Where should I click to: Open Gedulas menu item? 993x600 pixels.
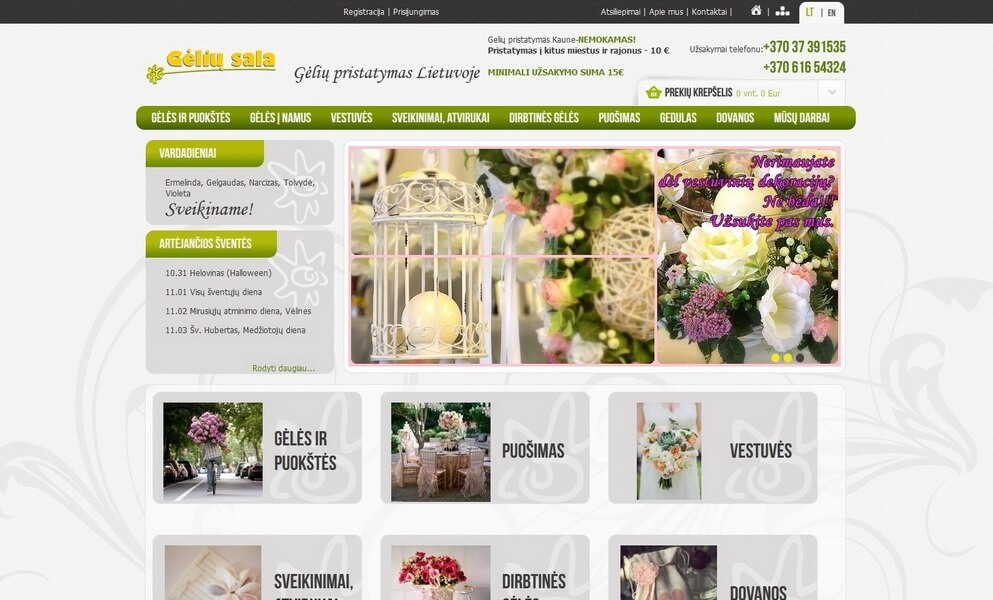pyautogui.click(x=678, y=118)
